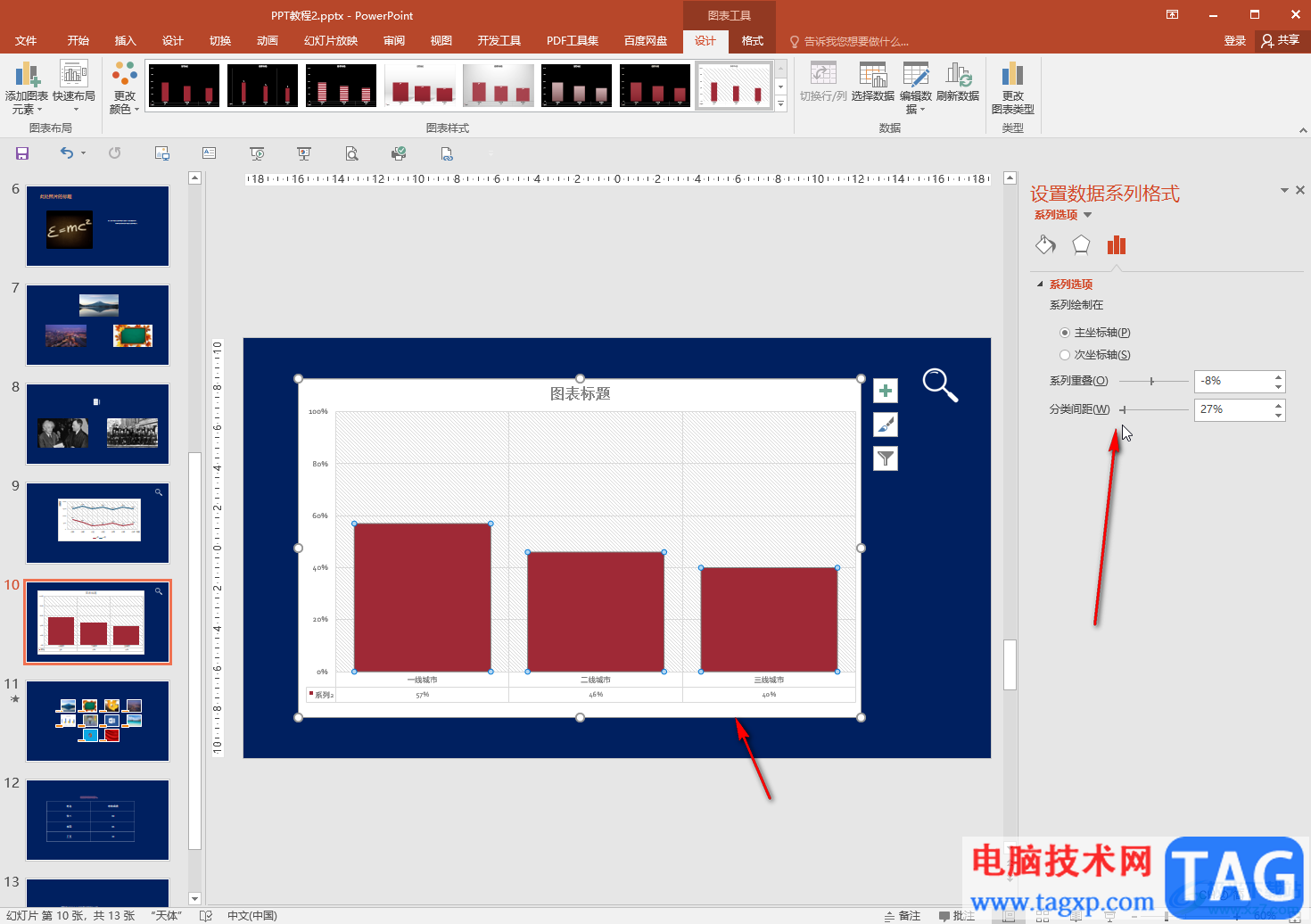Open the File (文件) tab
This screenshot has height=924, width=1311.
click(26, 41)
